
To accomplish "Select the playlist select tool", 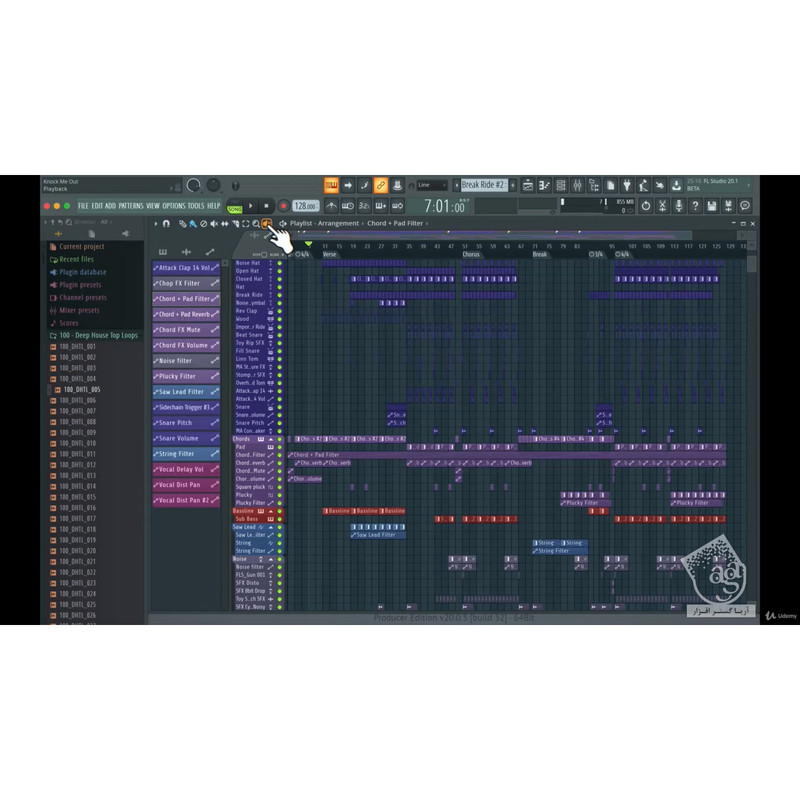I will [x=245, y=223].
